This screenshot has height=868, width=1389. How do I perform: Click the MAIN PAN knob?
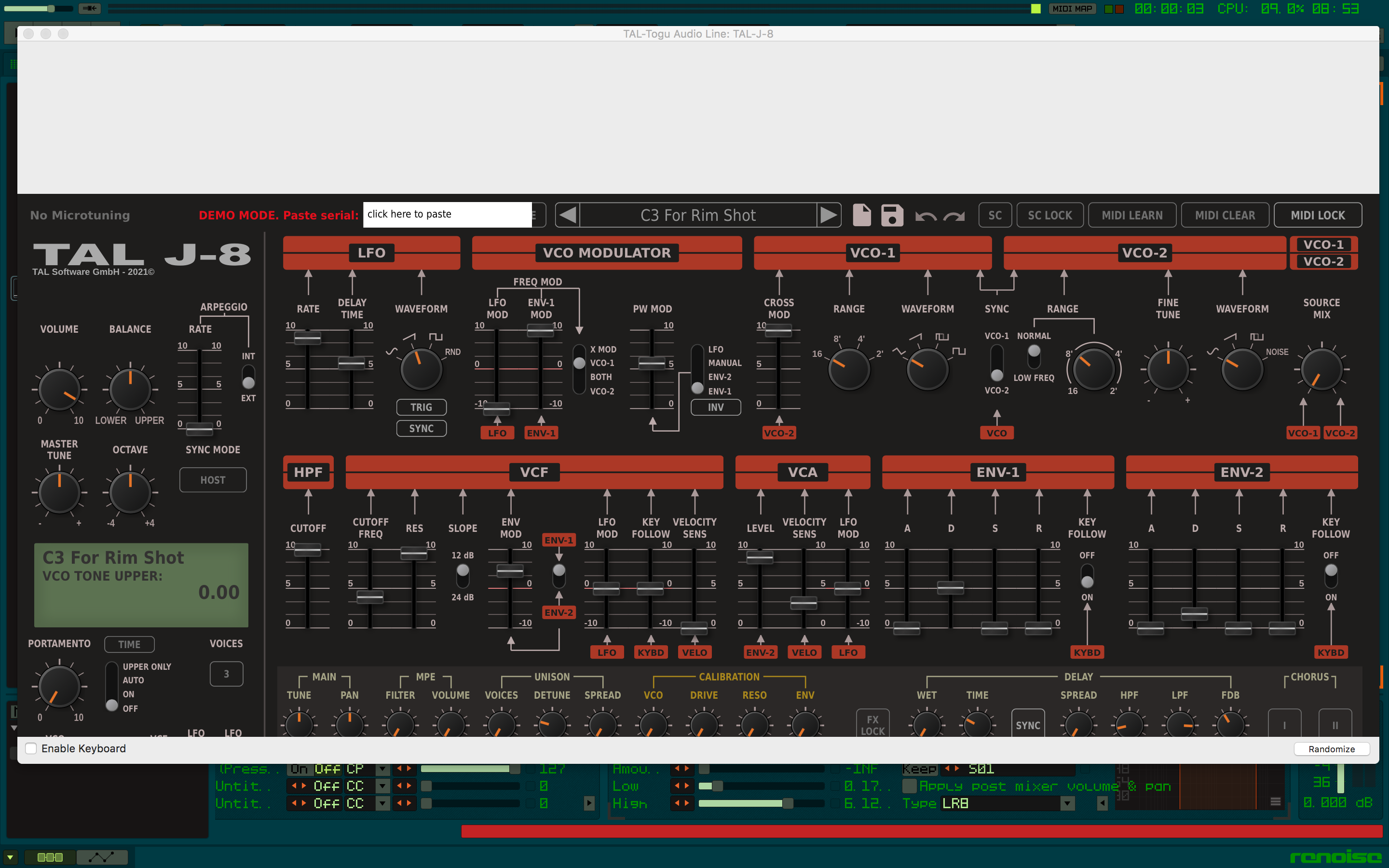[x=350, y=723]
